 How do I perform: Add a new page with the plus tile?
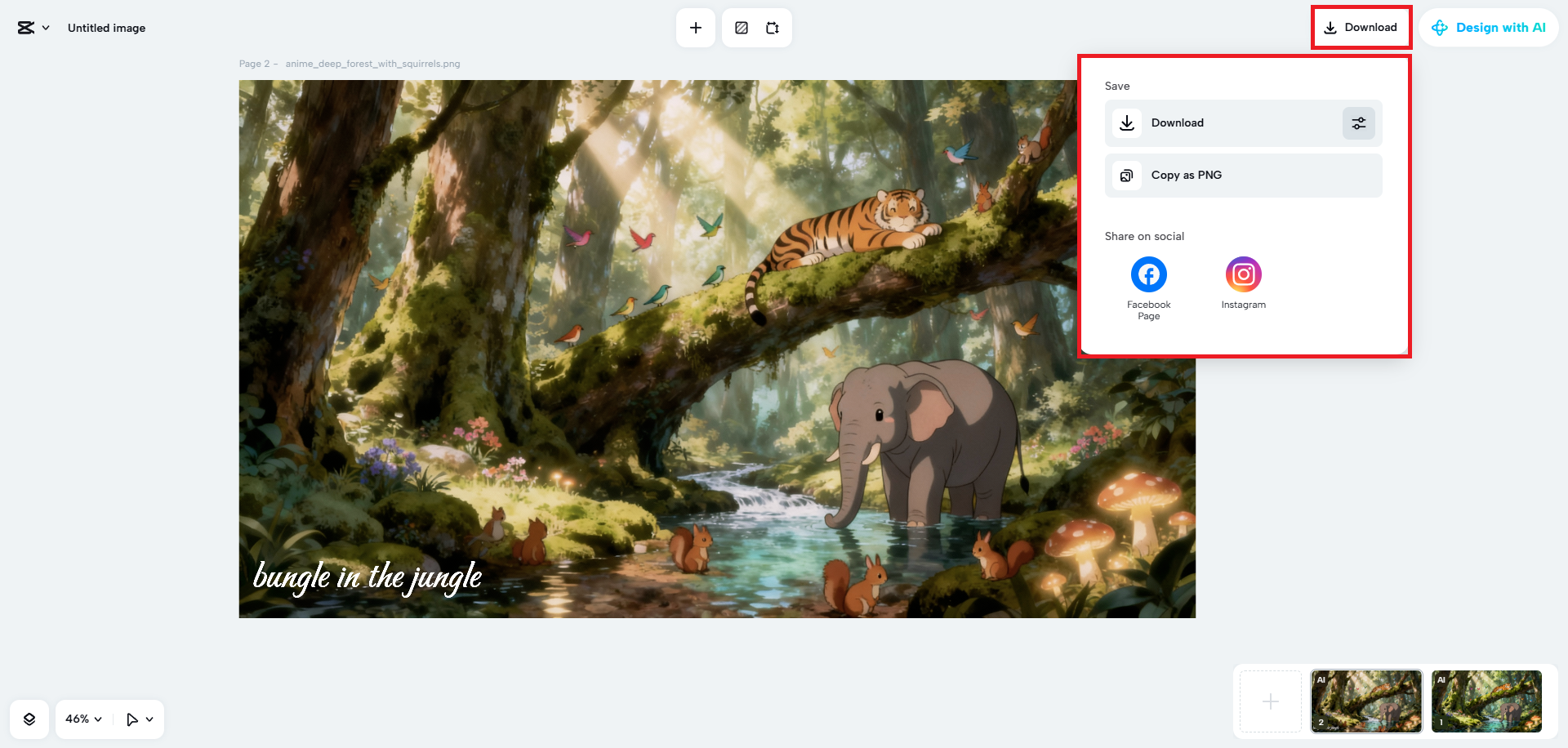(x=1271, y=701)
